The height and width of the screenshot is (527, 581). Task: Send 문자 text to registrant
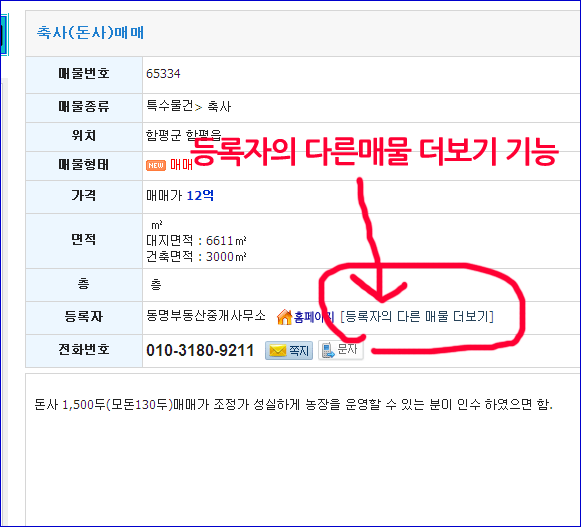pyautogui.click(x=341, y=350)
